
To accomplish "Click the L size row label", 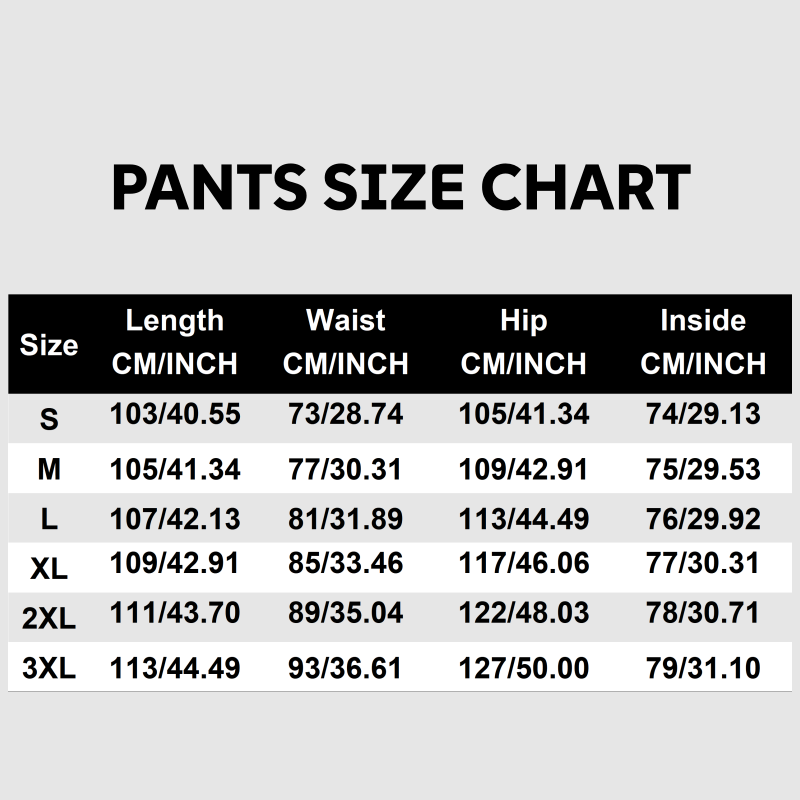I will pyautogui.click(x=49, y=520).
